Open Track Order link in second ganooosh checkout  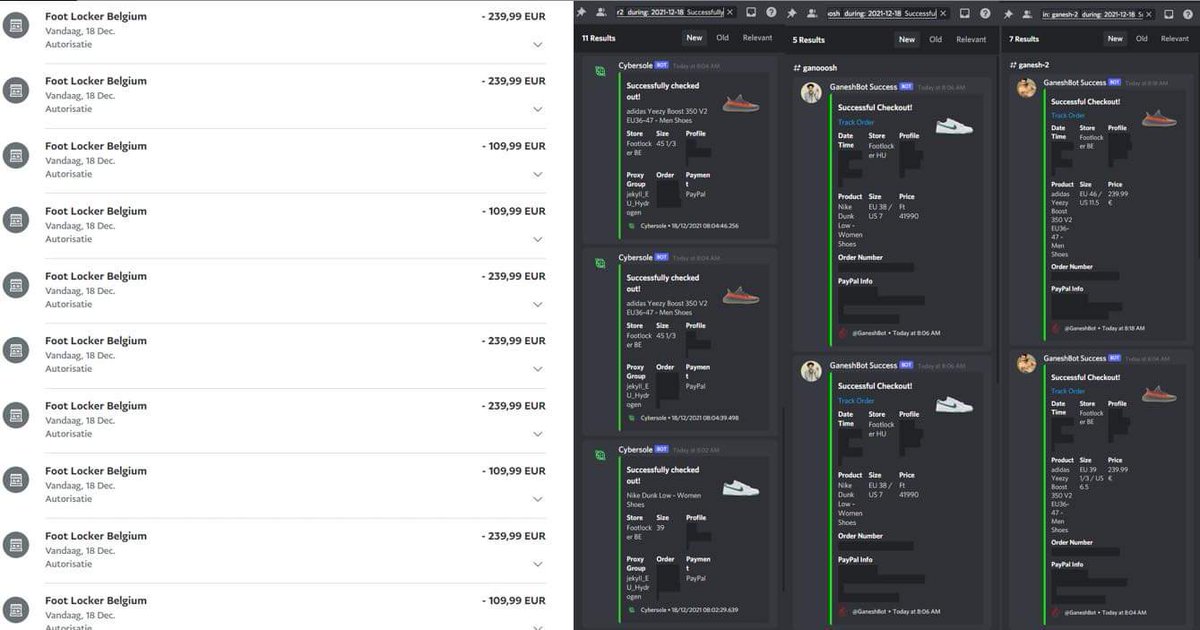point(856,401)
